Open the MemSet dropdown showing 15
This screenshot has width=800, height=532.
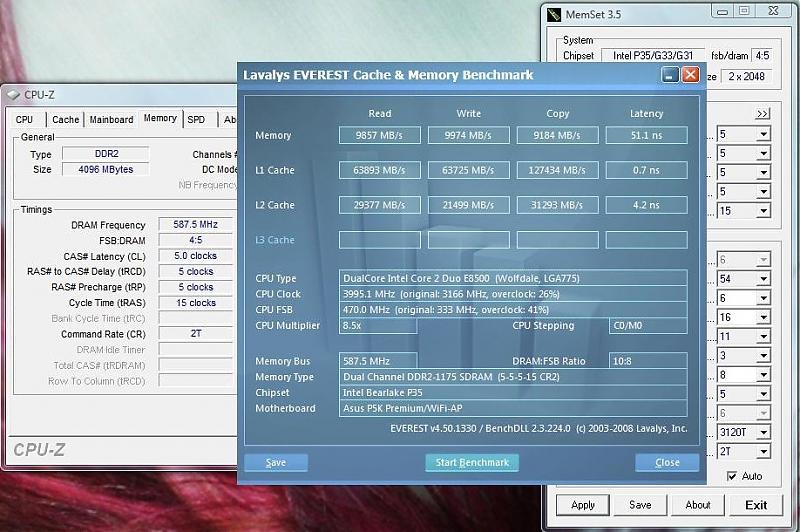pos(763,211)
